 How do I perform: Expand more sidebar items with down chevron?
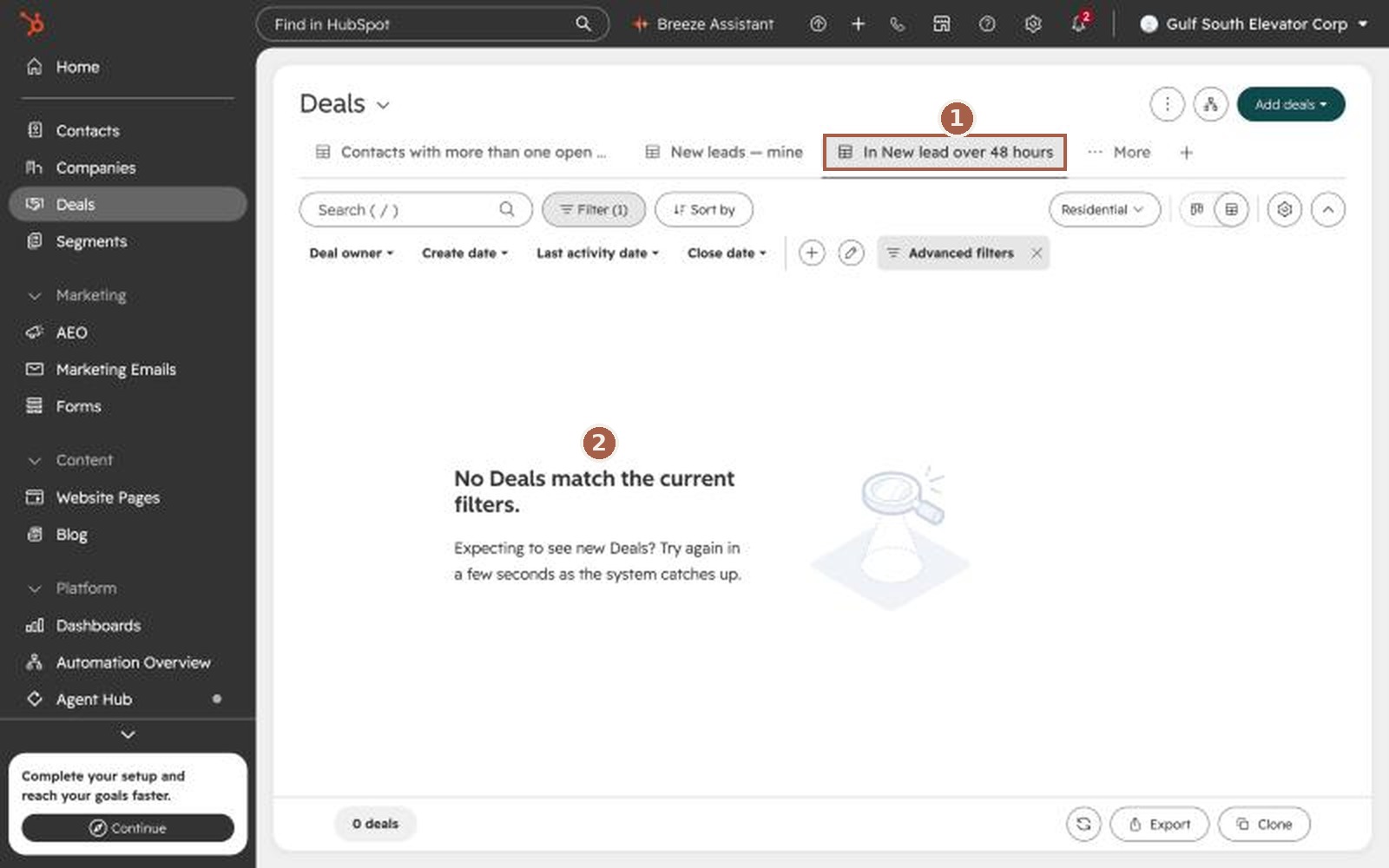(x=128, y=734)
